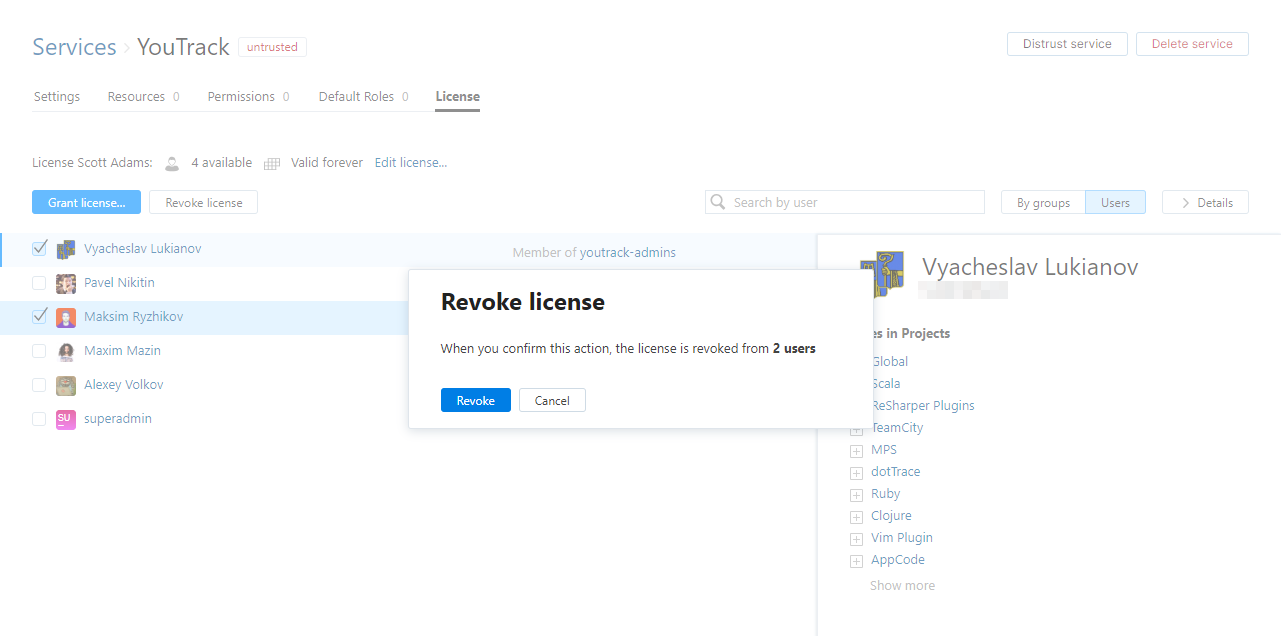1281x636 pixels.
Task: Open Edit license link
Action: [x=411, y=163]
